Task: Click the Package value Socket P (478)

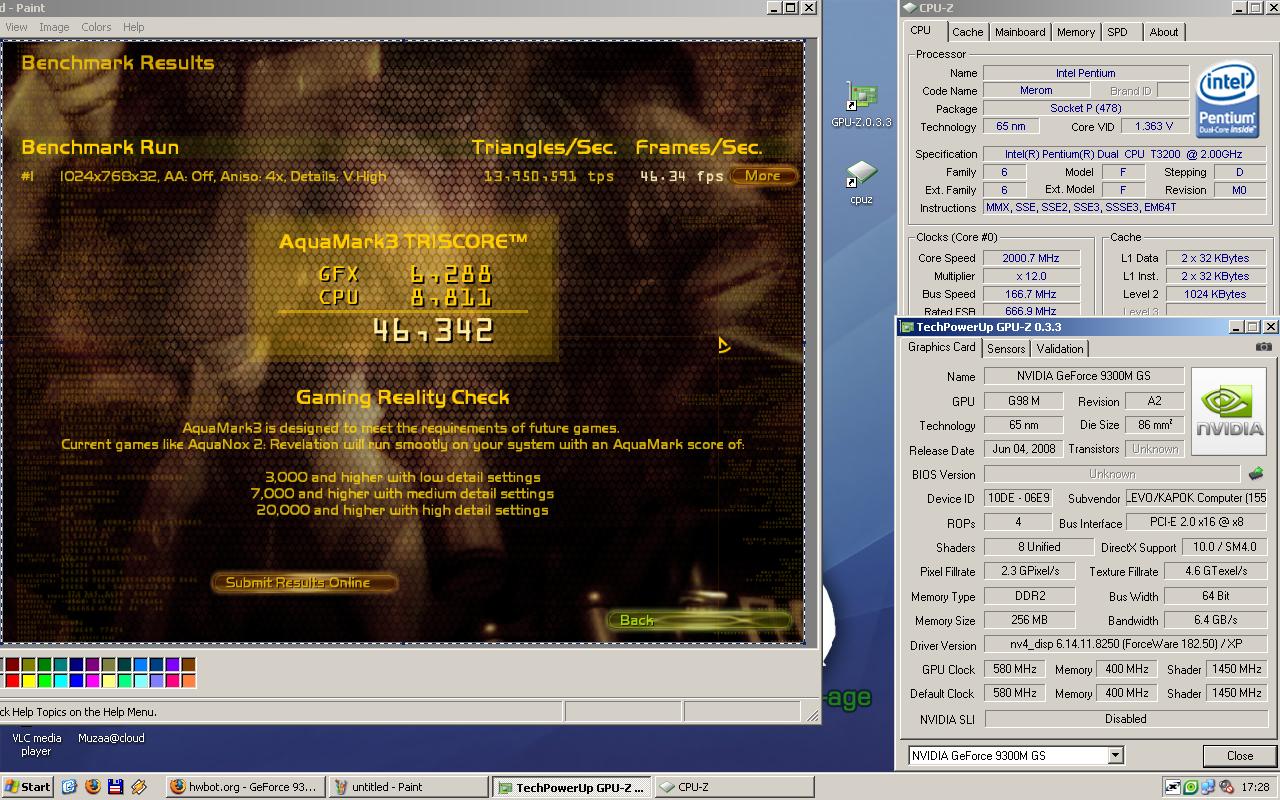Action: pyautogui.click(x=1085, y=109)
